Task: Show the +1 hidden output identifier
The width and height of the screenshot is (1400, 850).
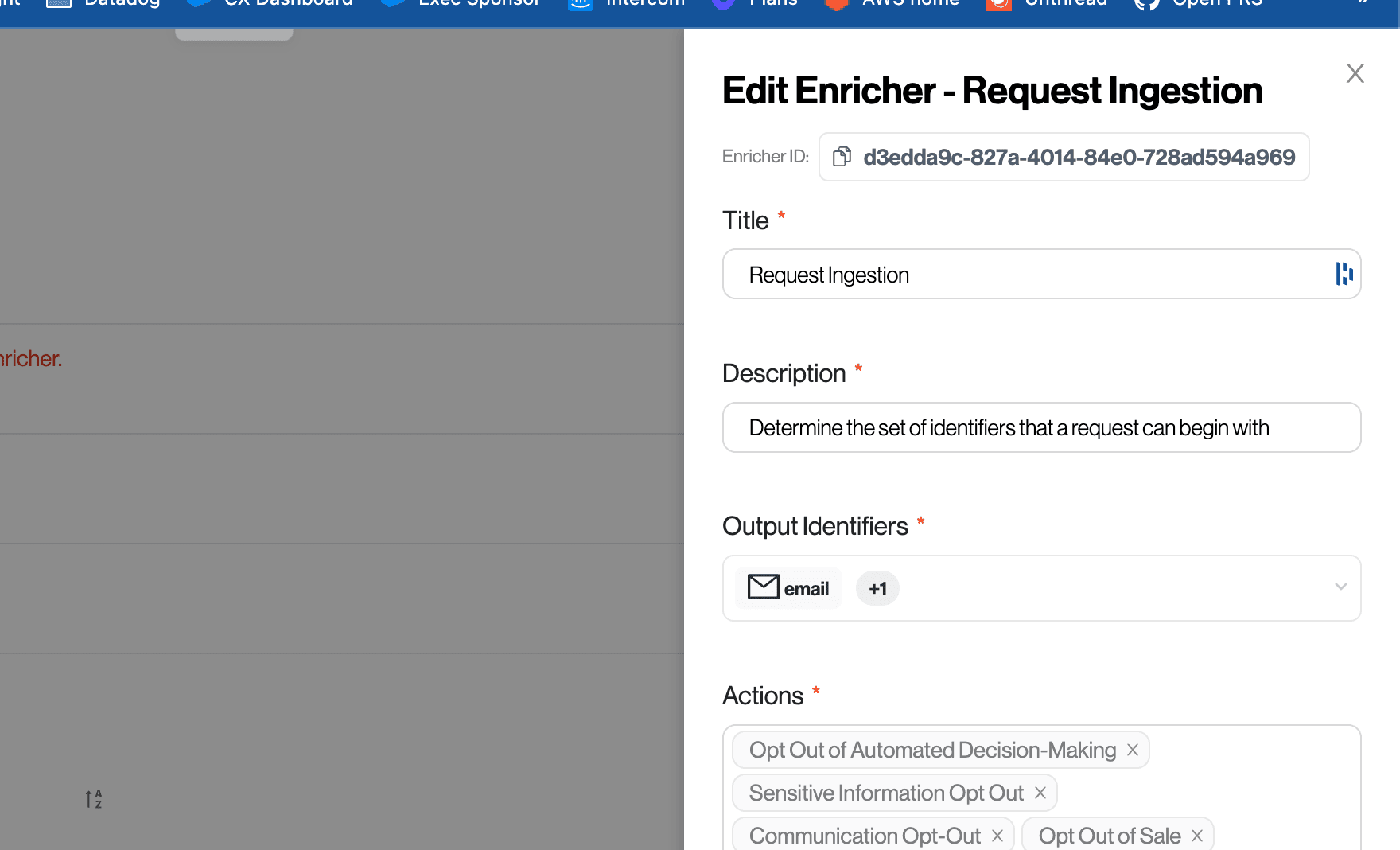Action: (x=877, y=589)
